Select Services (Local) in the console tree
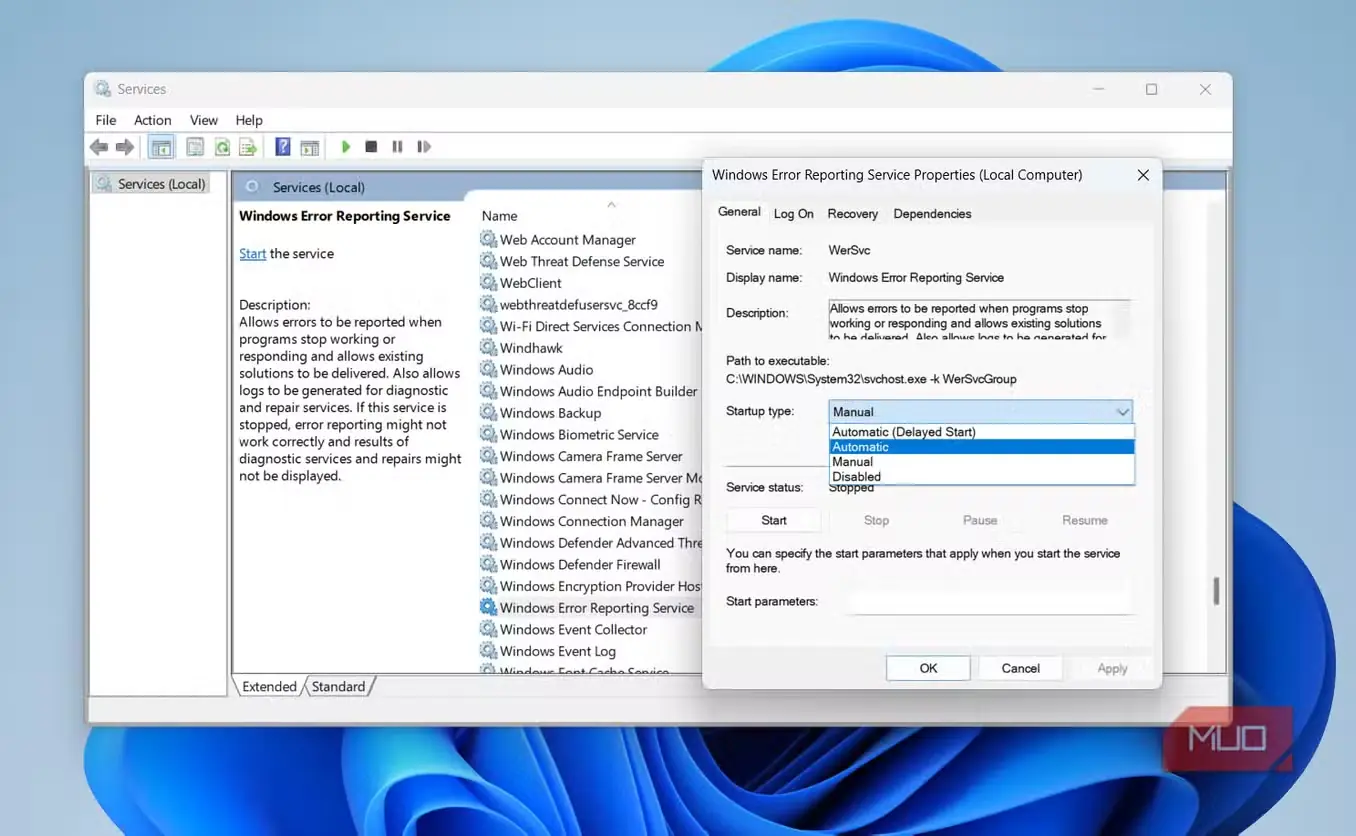This screenshot has height=836, width=1356. click(x=149, y=184)
